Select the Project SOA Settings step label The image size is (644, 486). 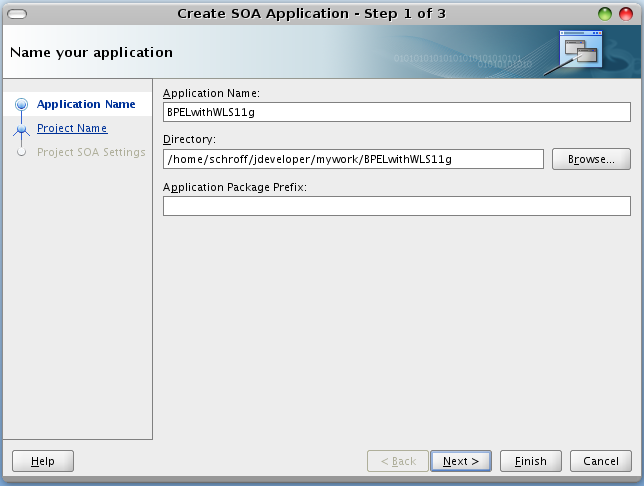91,152
